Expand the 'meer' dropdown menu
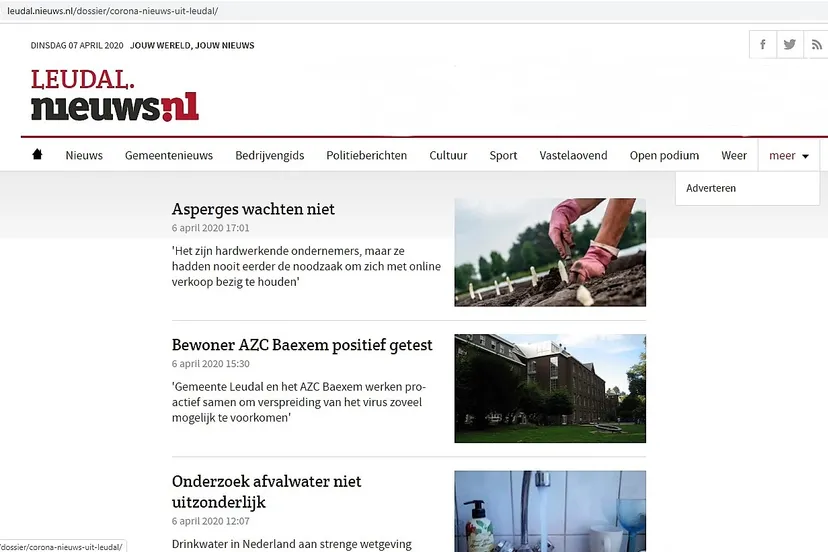Screen dimensions: 828x552 [788, 156]
